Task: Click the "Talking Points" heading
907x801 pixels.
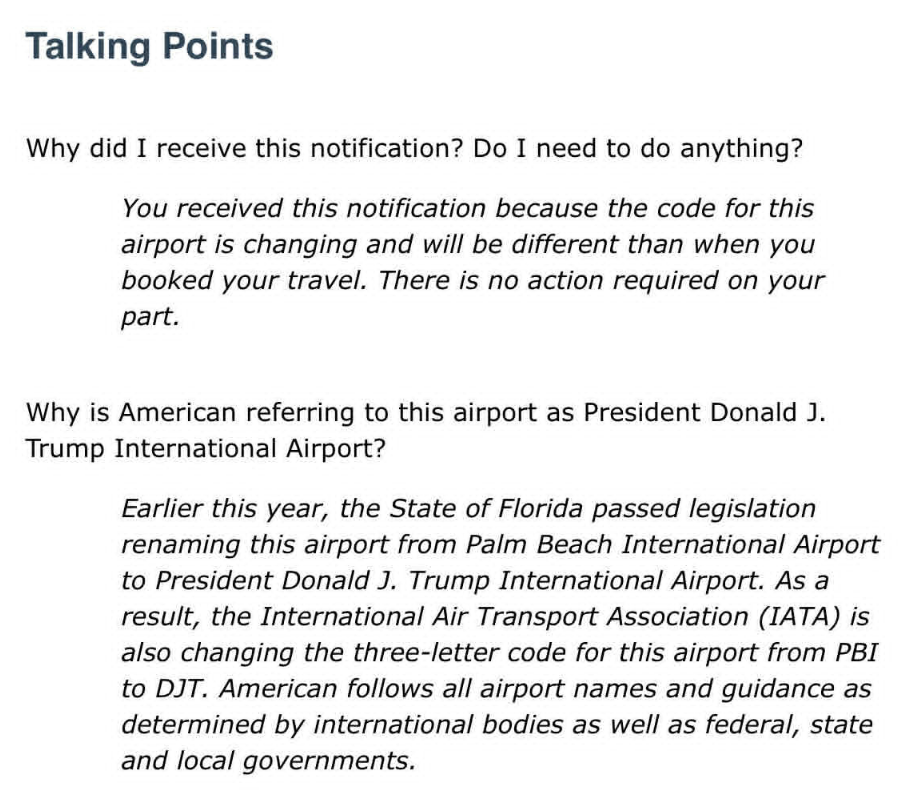Action: tap(149, 47)
